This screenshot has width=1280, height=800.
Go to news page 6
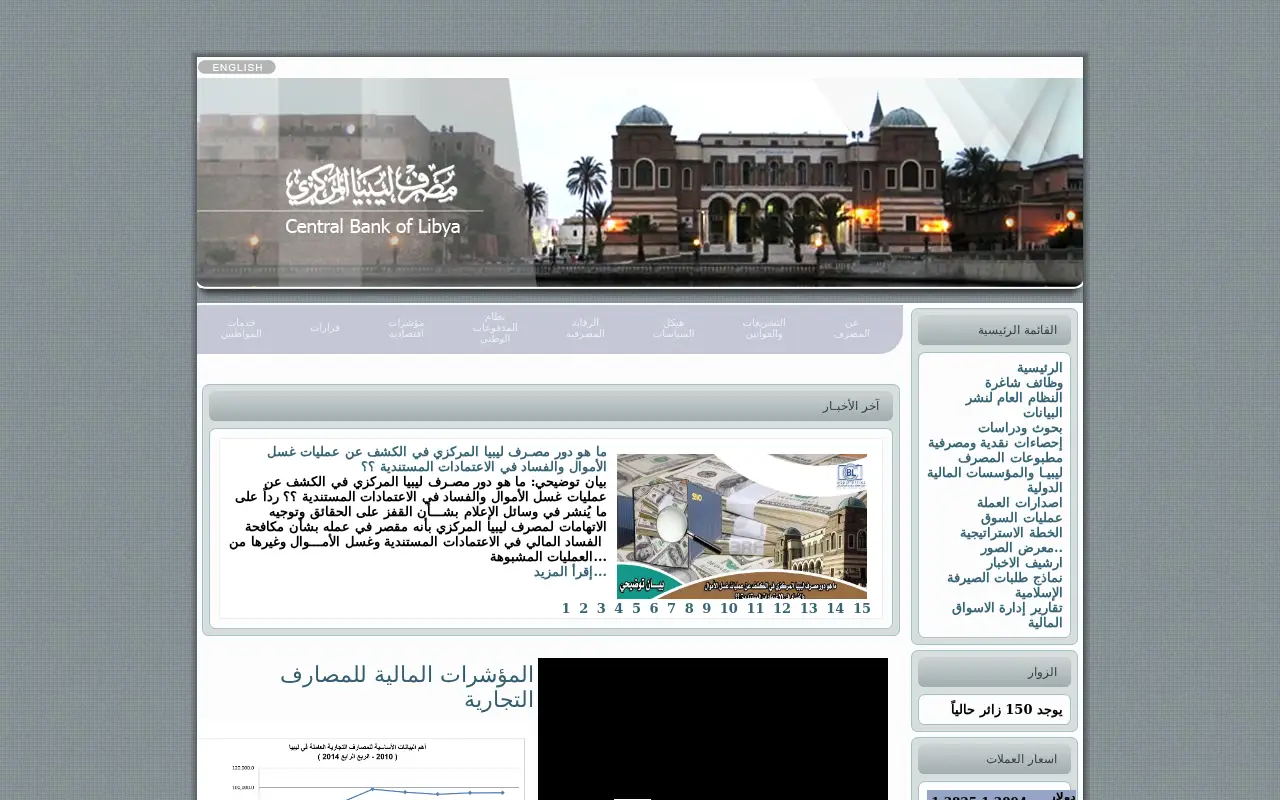[x=654, y=608]
